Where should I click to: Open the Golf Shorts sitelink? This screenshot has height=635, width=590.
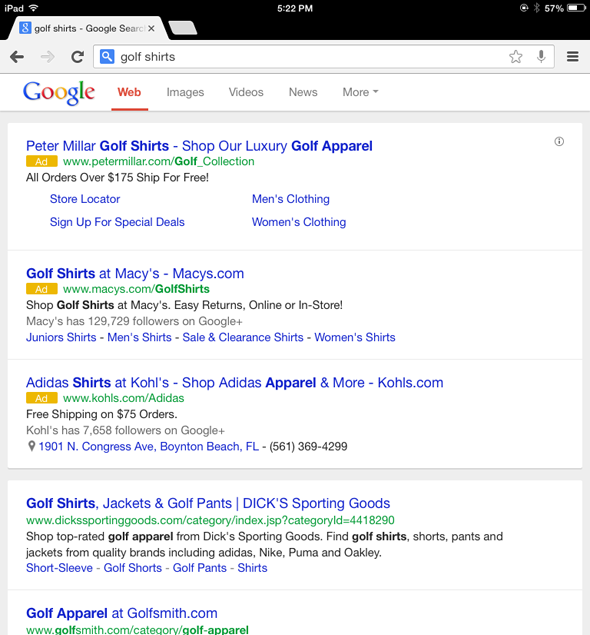pyautogui.click(x=133, y=568)
